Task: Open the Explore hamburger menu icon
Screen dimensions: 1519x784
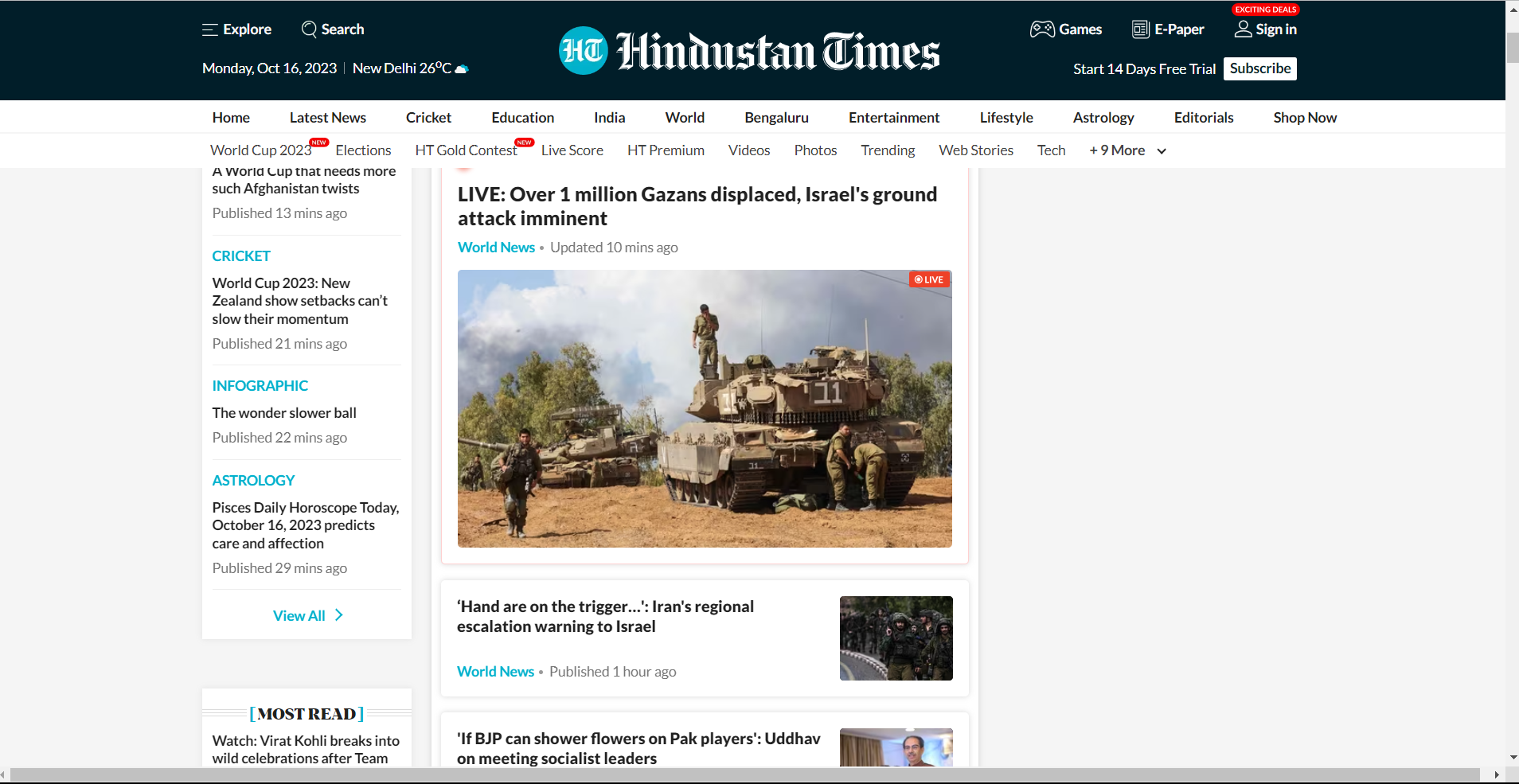Action: point(210,29)
